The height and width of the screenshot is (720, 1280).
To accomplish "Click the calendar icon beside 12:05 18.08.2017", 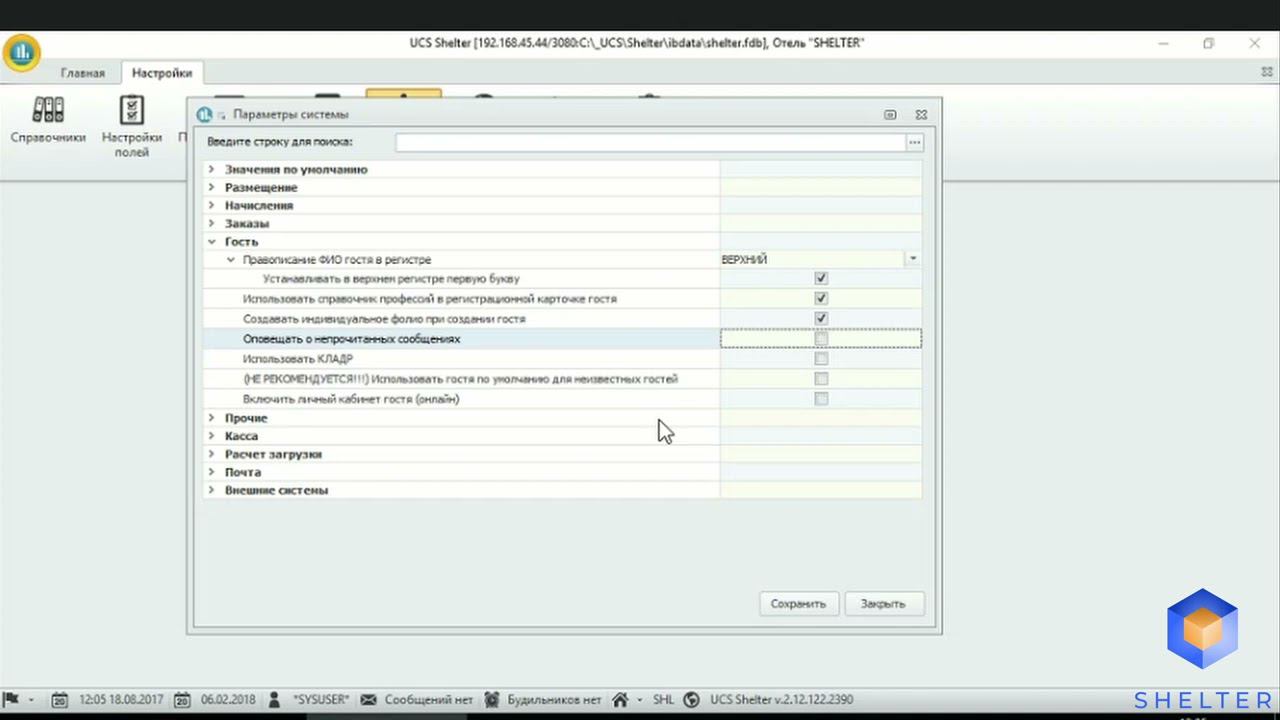I will click(61, 700).
